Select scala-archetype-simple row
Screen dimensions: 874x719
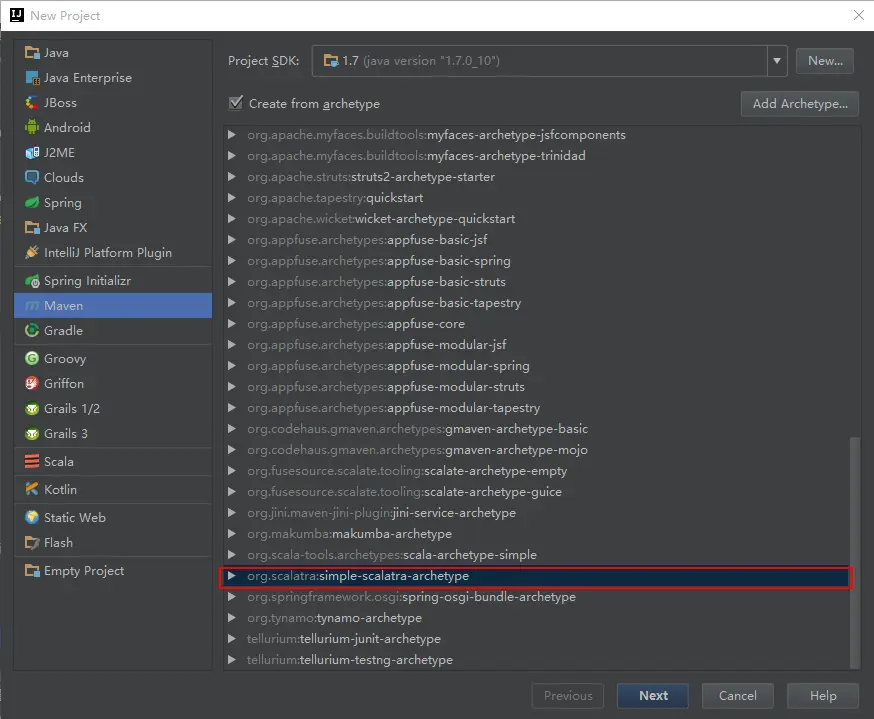(537, 555)
